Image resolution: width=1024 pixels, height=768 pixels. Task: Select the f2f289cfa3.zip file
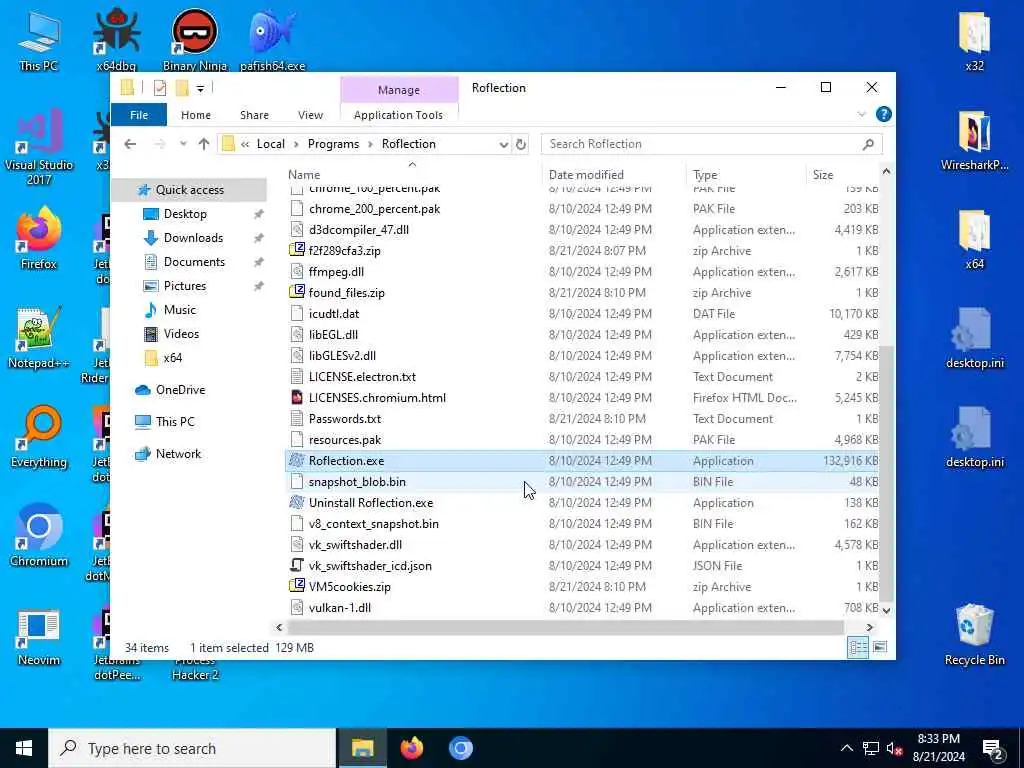pos(581,251)
